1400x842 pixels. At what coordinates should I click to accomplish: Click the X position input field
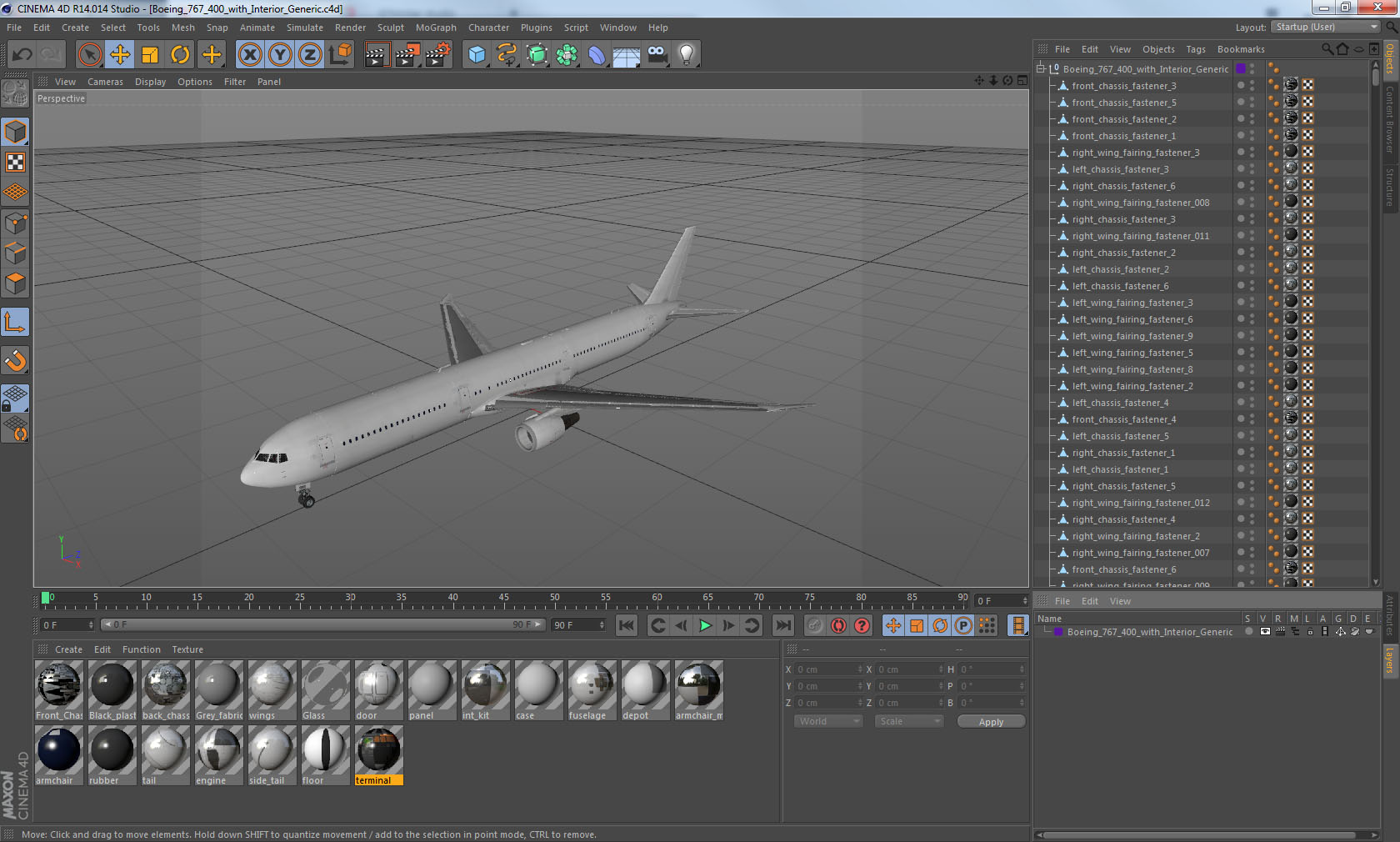pos(828,669)
